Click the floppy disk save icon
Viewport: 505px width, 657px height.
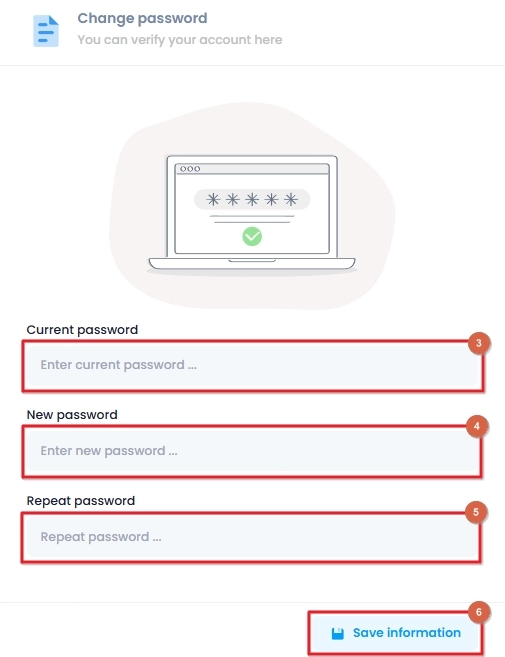pos(337,634)
